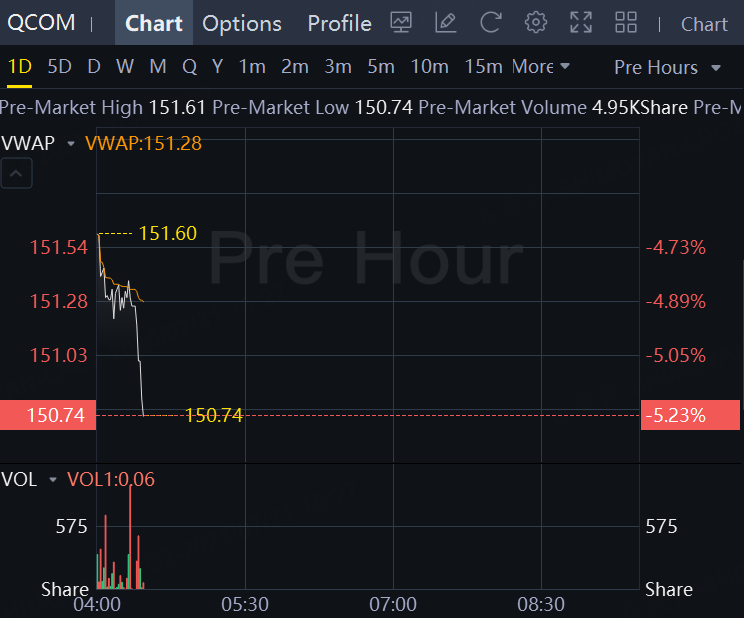Collapse the VWAP indicator panel
This screenshot has height=618, width=744.
point(18,175)
